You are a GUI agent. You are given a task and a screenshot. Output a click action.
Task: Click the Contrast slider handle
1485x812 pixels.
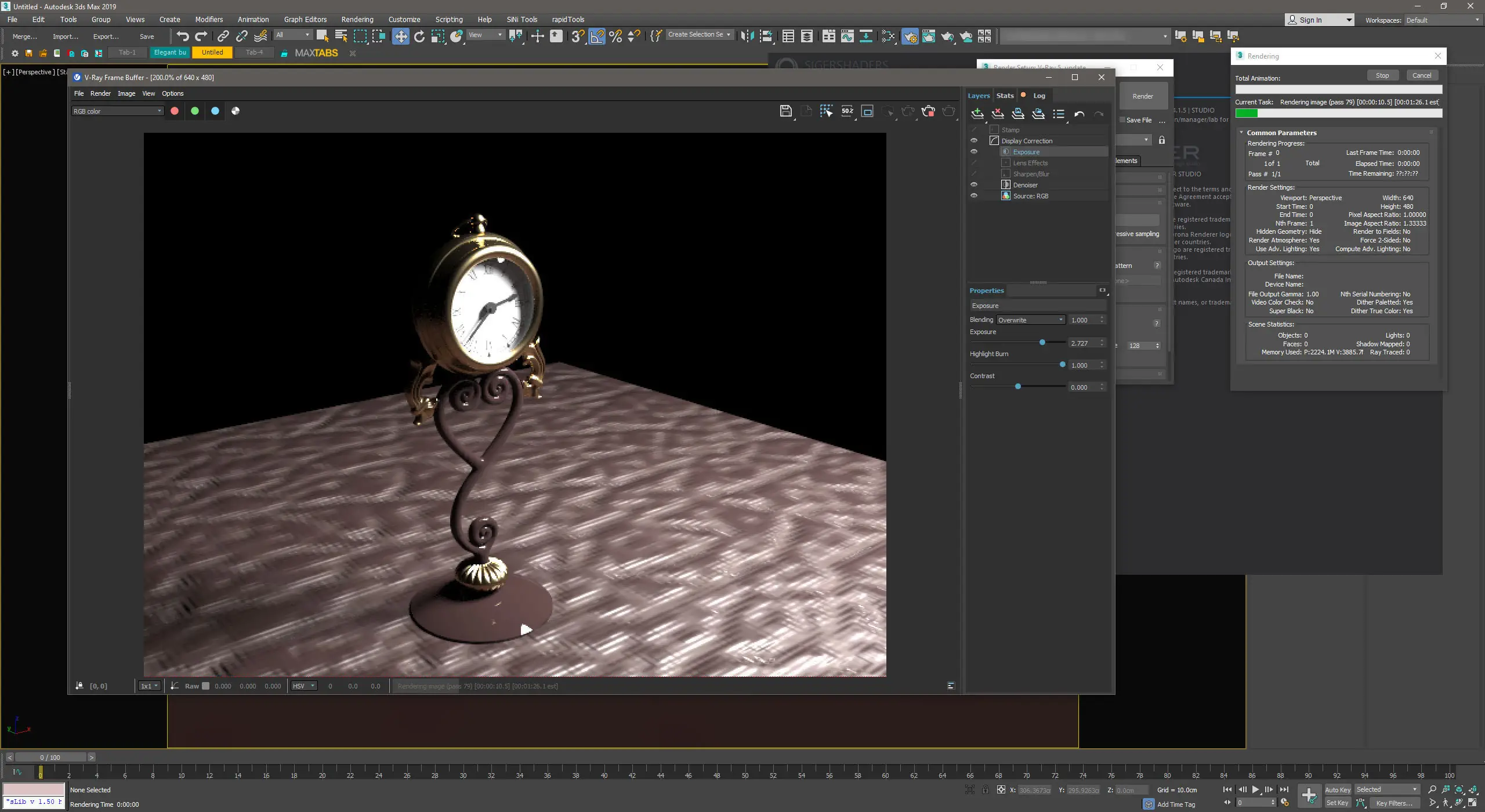click(x=1018, y=387)
